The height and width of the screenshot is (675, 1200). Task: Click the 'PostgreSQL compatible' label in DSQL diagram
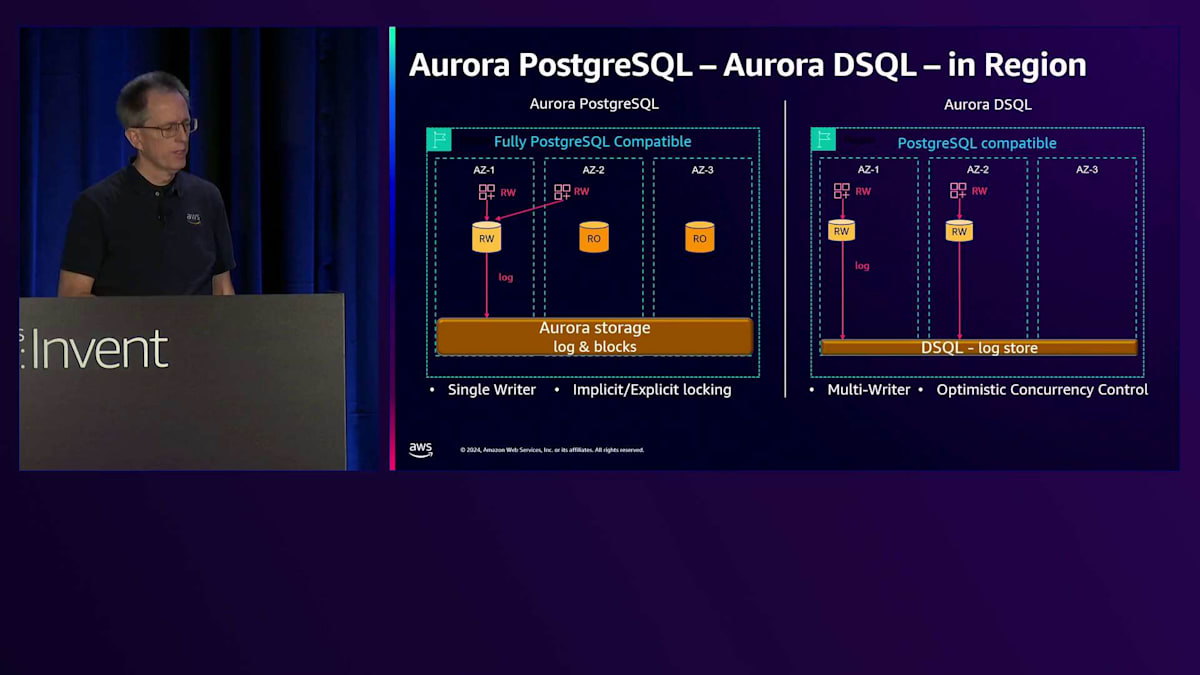(977, 143)
